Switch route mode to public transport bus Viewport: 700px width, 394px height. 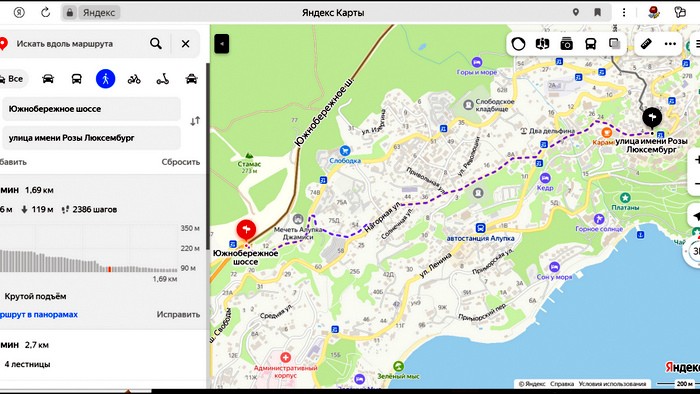[77, 79]
